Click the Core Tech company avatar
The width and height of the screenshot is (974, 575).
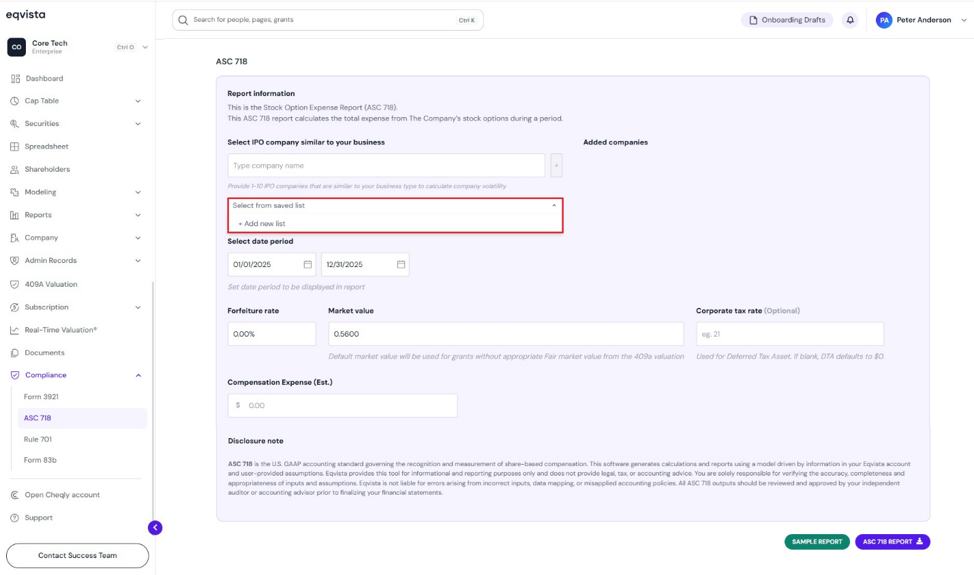coord(16,47)
